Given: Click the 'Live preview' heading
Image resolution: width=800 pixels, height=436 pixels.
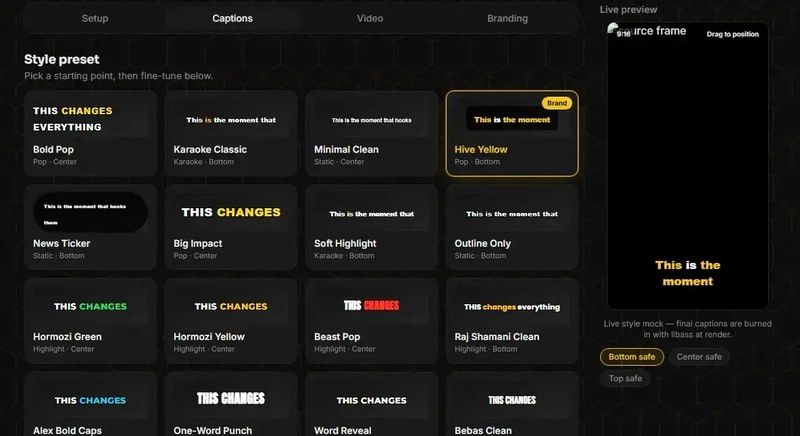Looking at the screenshot, I should click(628, 10).
